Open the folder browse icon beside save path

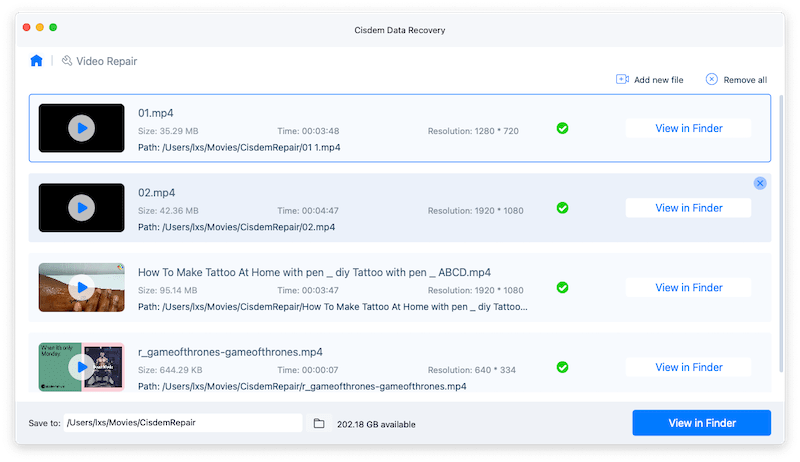pos(319,424)
